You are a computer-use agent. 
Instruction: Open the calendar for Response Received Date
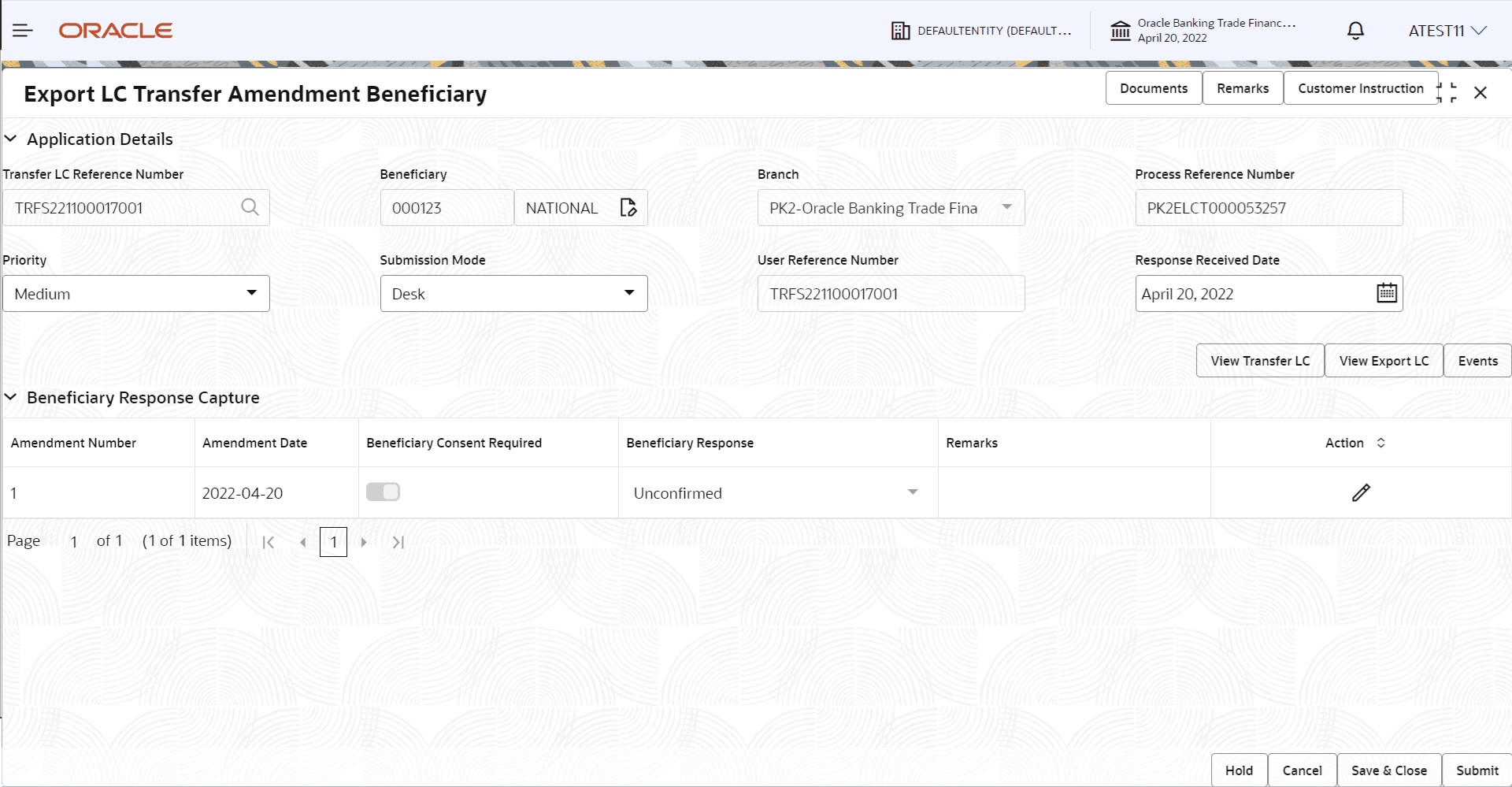click(1387, 292)
